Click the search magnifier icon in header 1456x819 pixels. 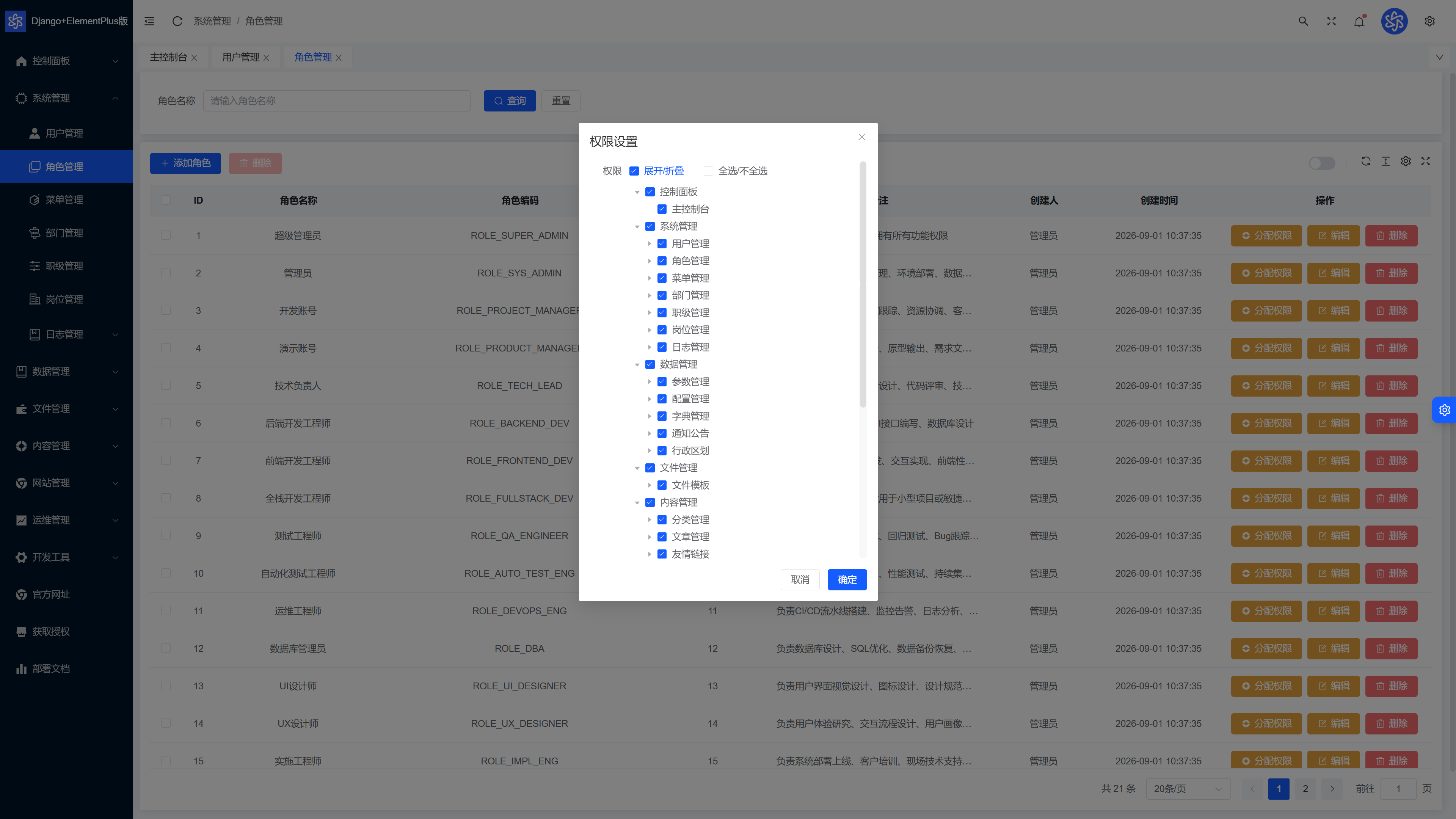(x=1303, y=21)
